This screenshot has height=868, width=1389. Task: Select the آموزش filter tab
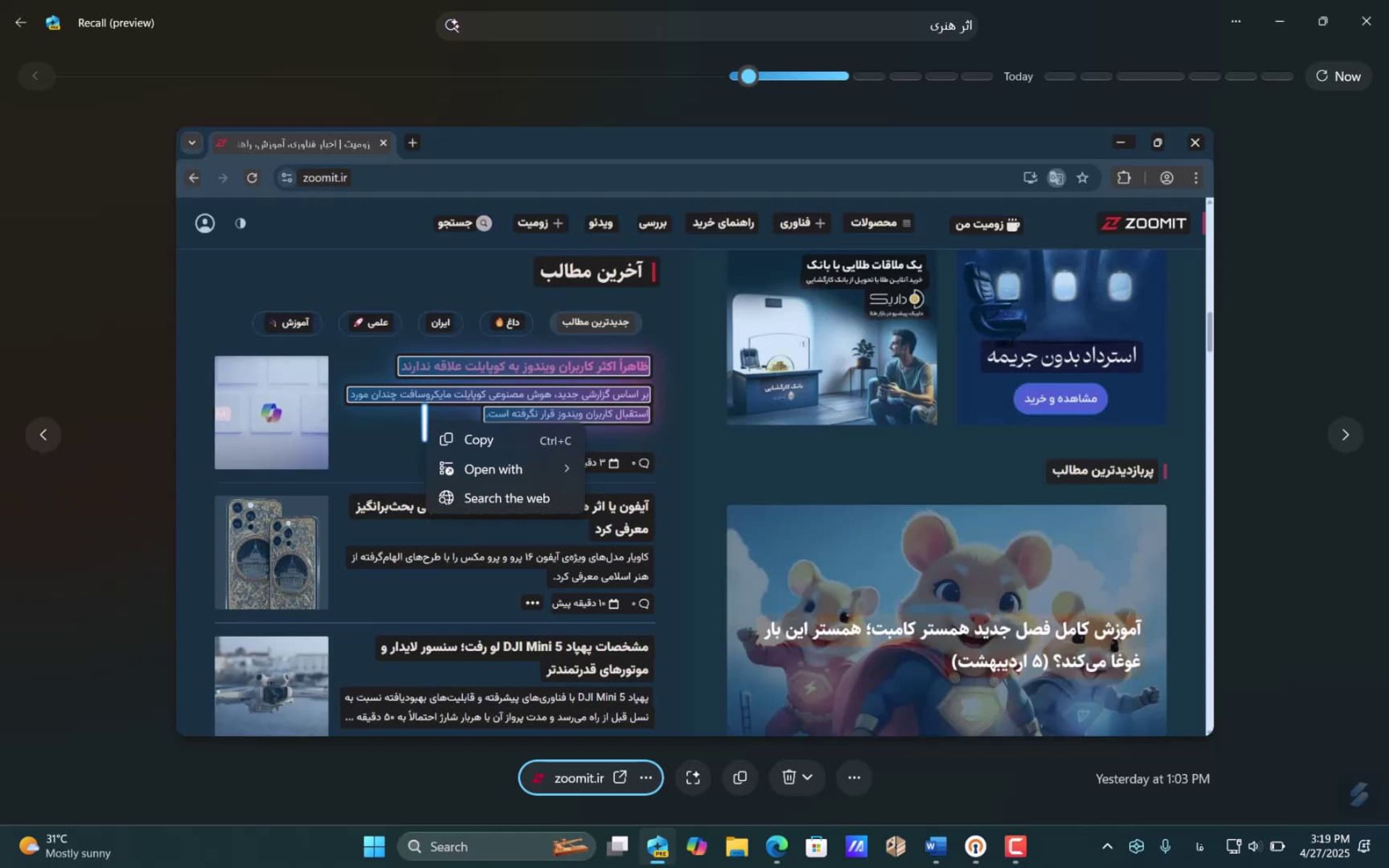pos(288,322)
